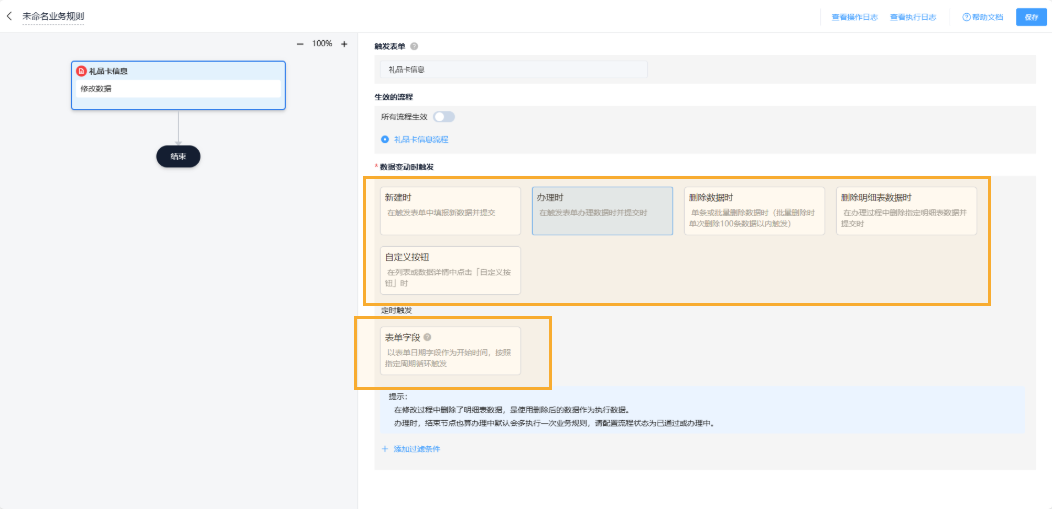Choose the 删除数据时 trigger card
Screen dimensions: 1052x509
[x=754, y=211]
